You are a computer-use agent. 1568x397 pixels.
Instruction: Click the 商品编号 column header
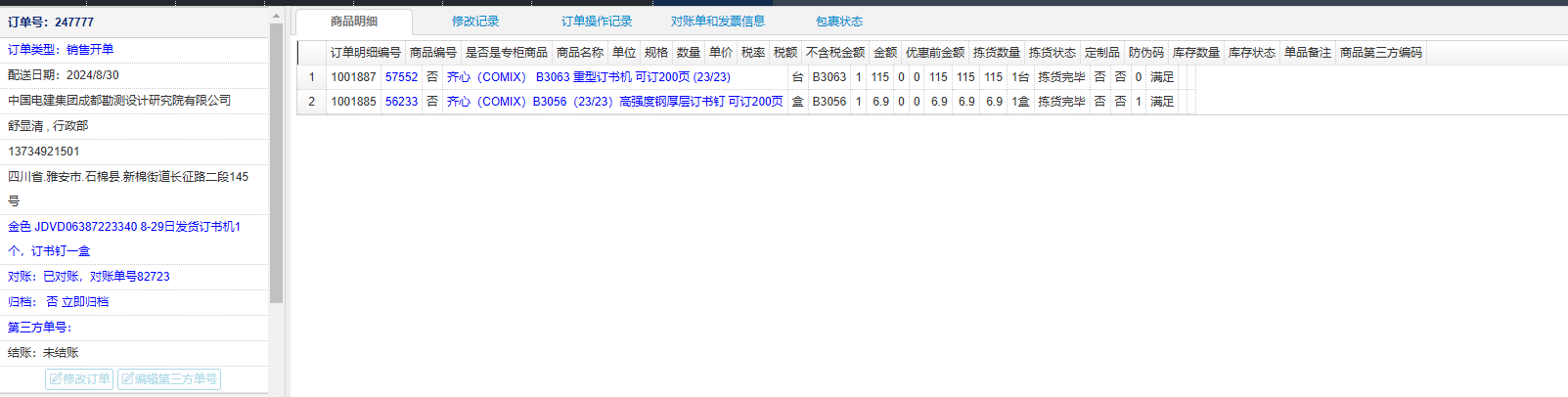pyautogui.click(x=433, y=53)
